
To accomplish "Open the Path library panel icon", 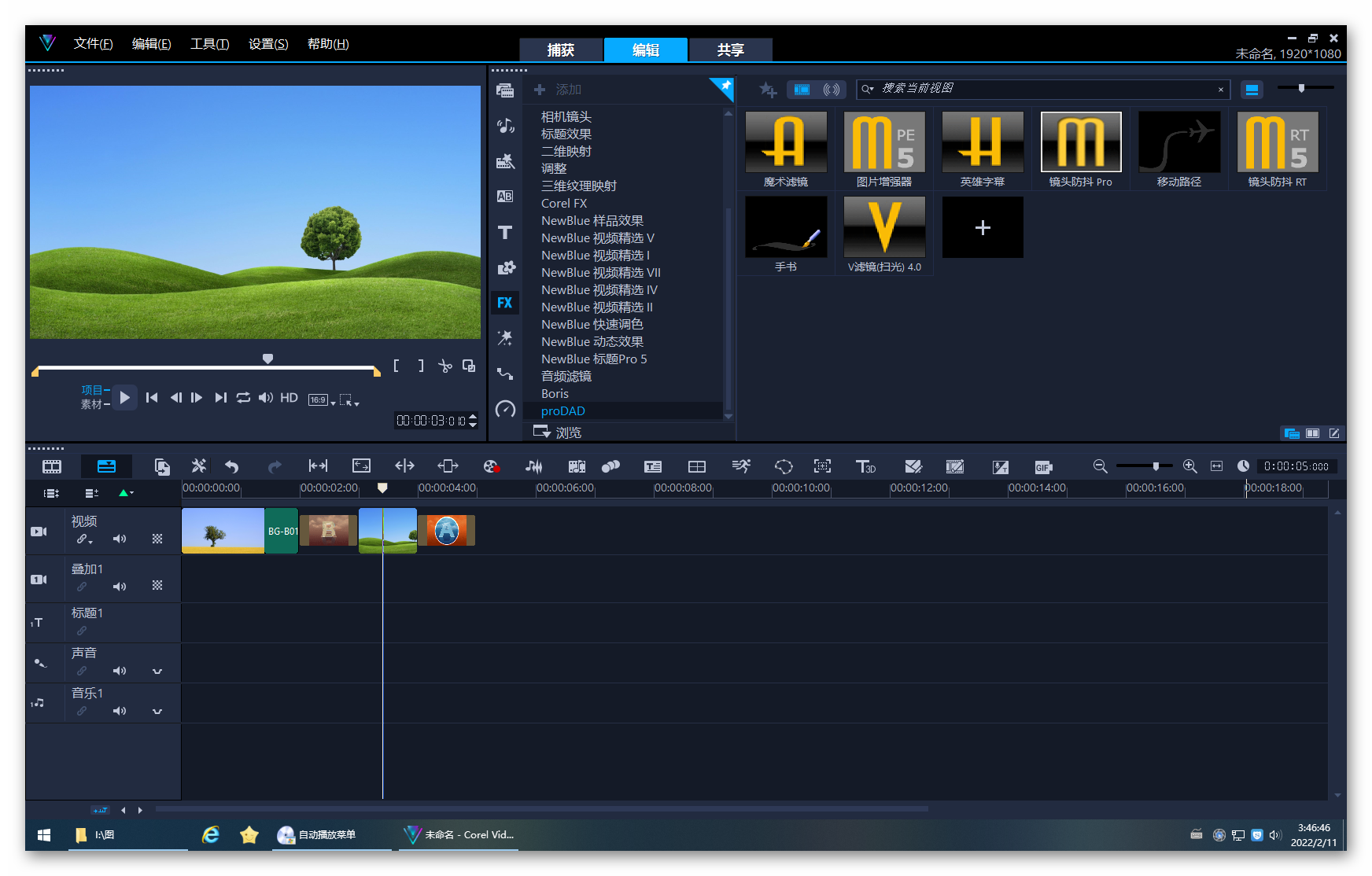I will click(x=505, y=374).
